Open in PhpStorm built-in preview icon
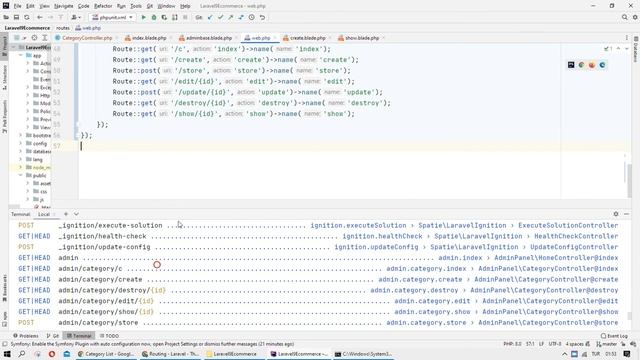640x360 pixels. tap(571, 65)
